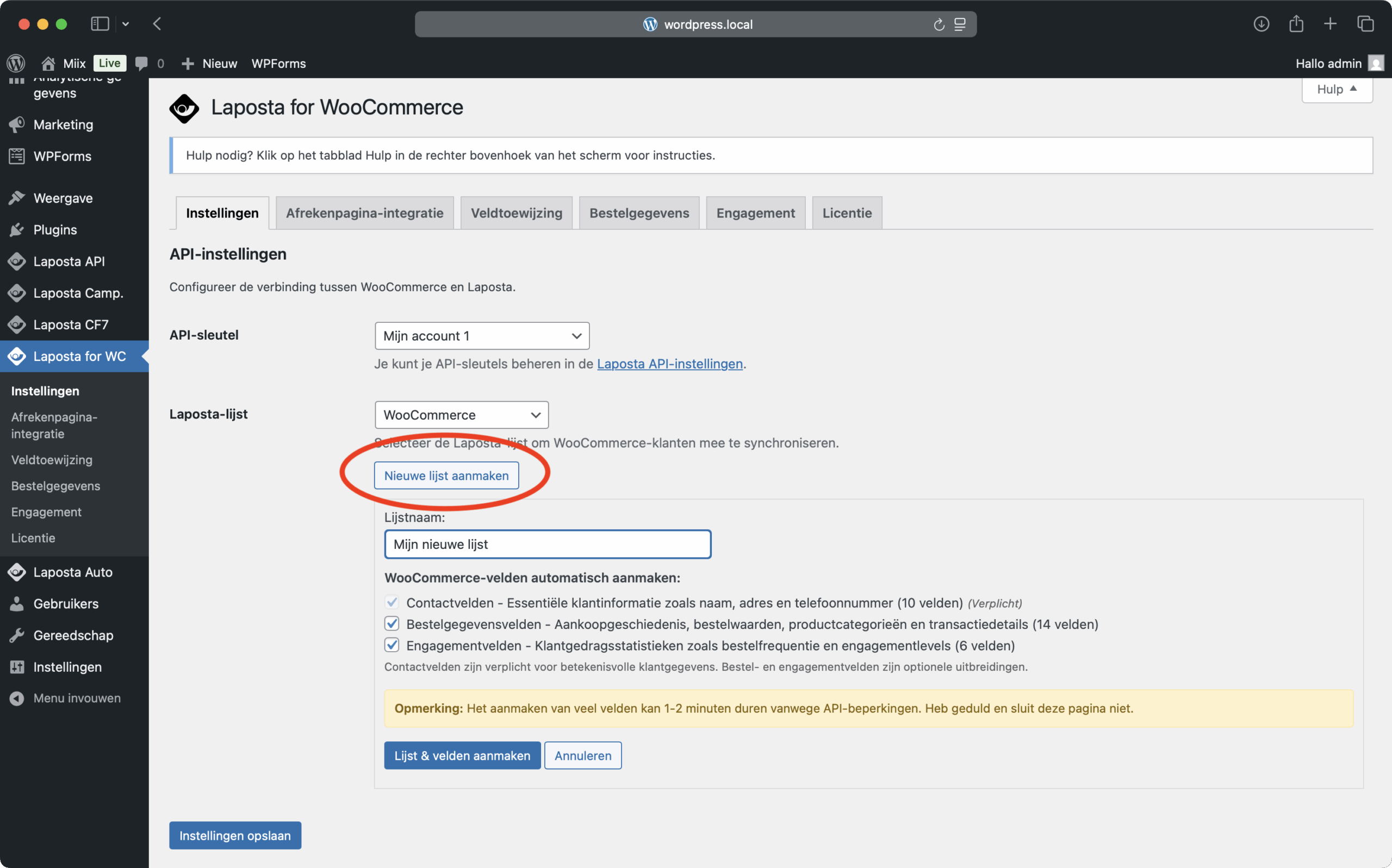Toggle the Contactvelden checkbox
1392x868 pixels.
tap(391, 602)
